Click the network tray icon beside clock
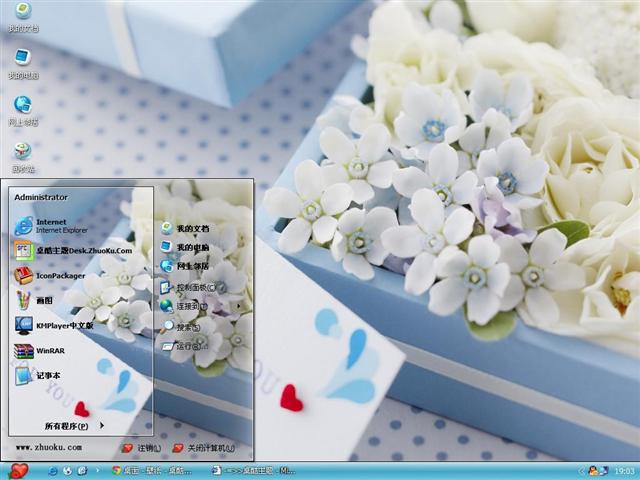This screenshot has height=480, width=640. click(x=603, y=471)
